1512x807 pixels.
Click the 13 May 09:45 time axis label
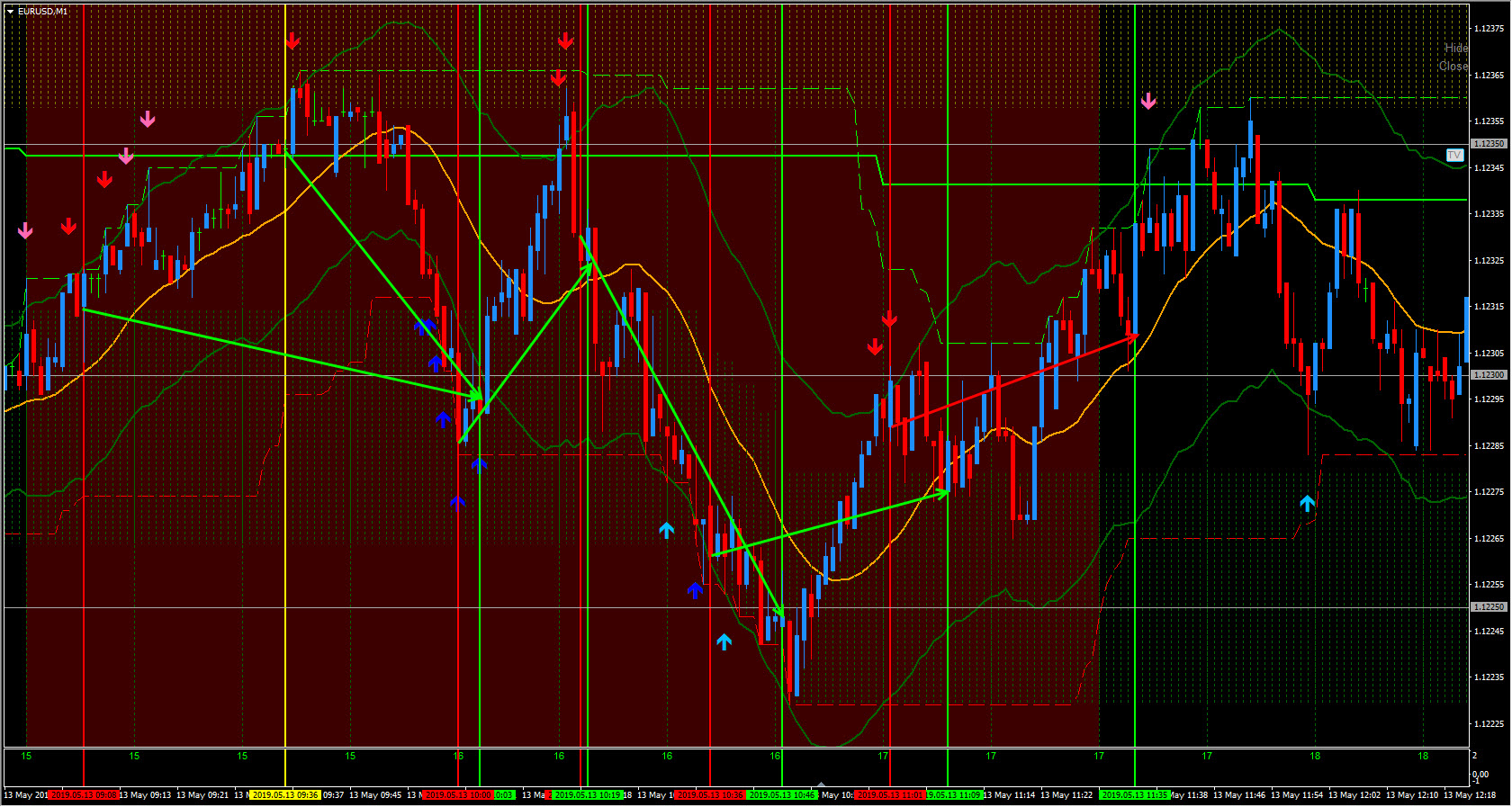pyautogui.click(x=375, y=795)
